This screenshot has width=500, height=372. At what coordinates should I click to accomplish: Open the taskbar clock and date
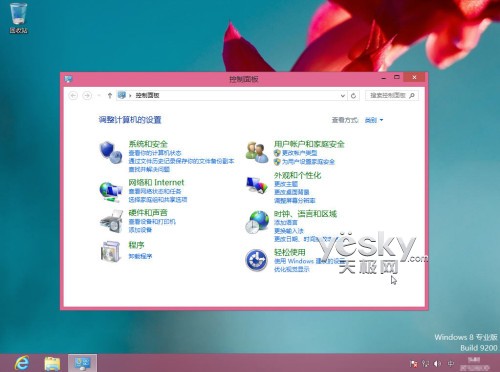click(x=474, y=364)
